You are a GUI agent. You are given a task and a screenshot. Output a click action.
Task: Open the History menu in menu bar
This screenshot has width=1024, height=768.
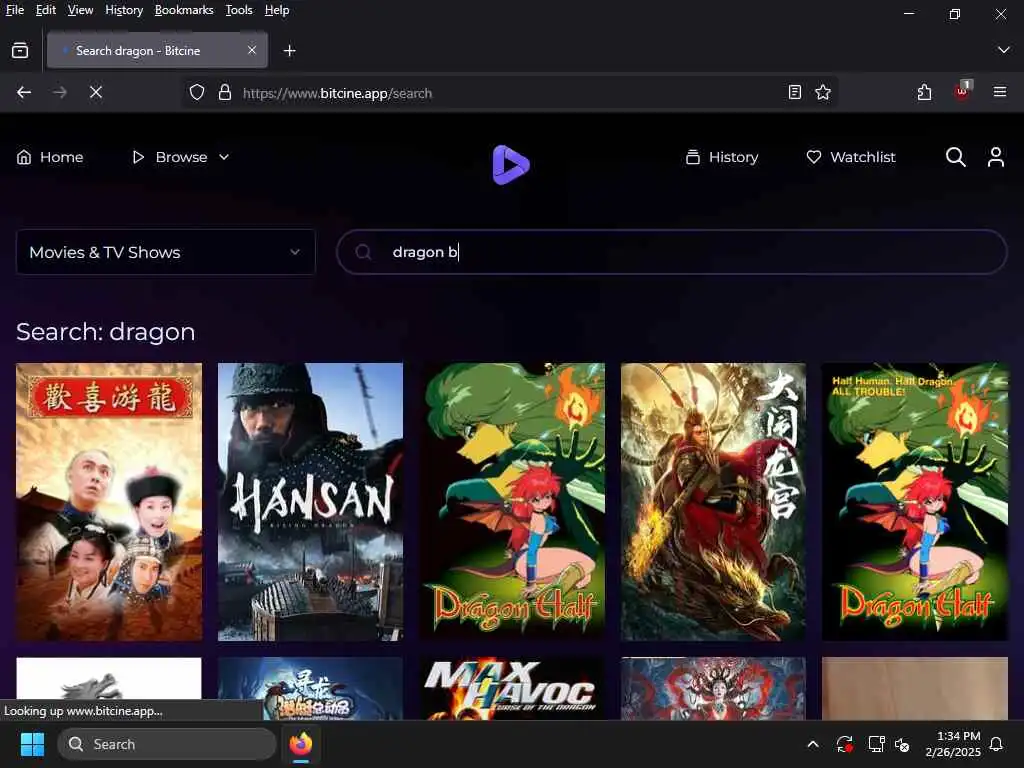(x=124, y=10)
